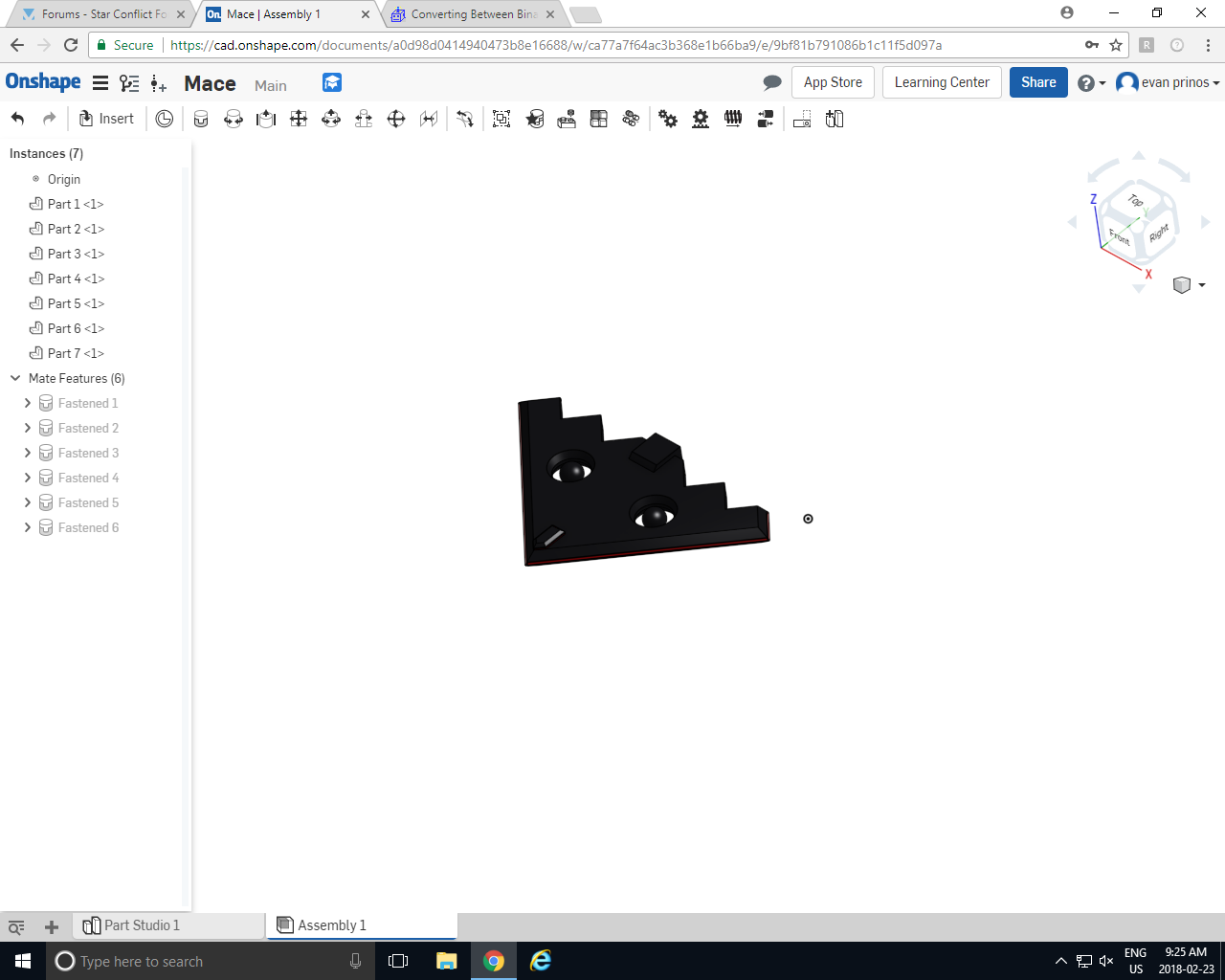Click the clock icon next to Insert
The height and width of the screenshot is (980, 1225).
[165, 119]
